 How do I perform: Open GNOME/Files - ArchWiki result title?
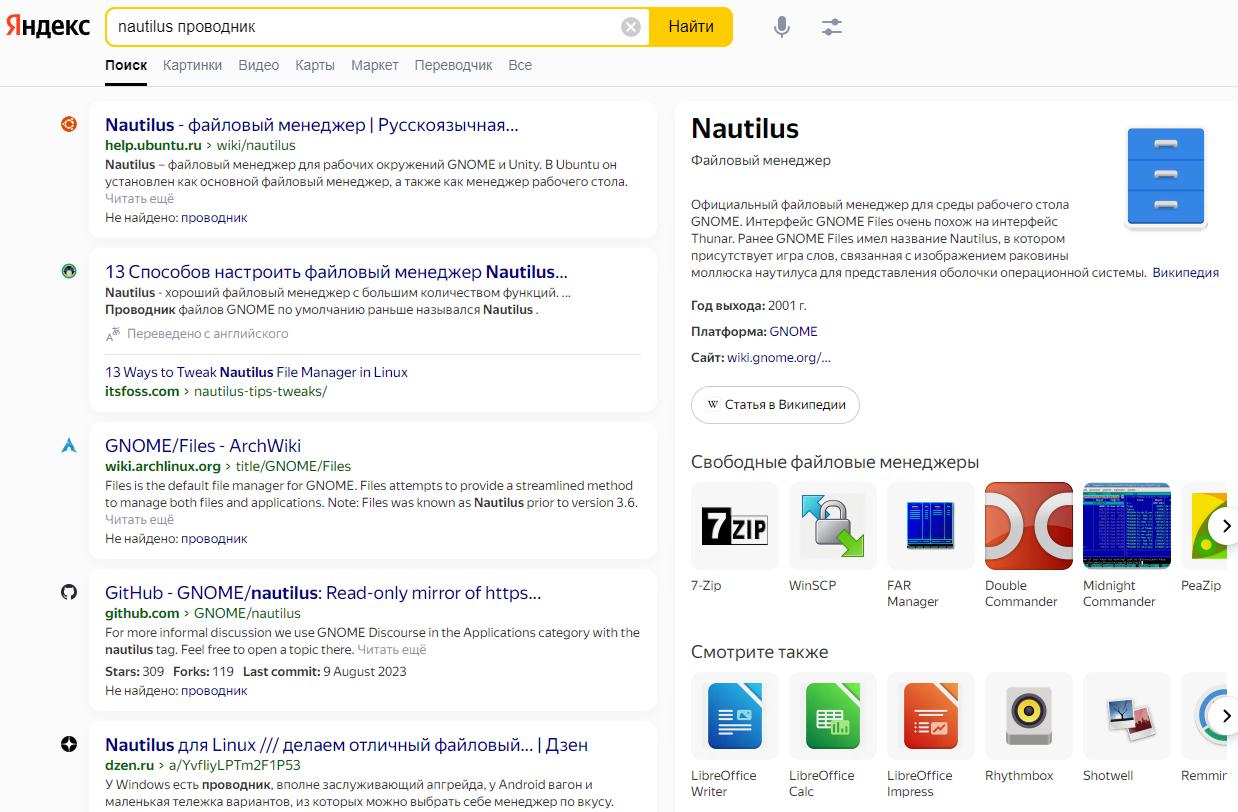point(203,446)
